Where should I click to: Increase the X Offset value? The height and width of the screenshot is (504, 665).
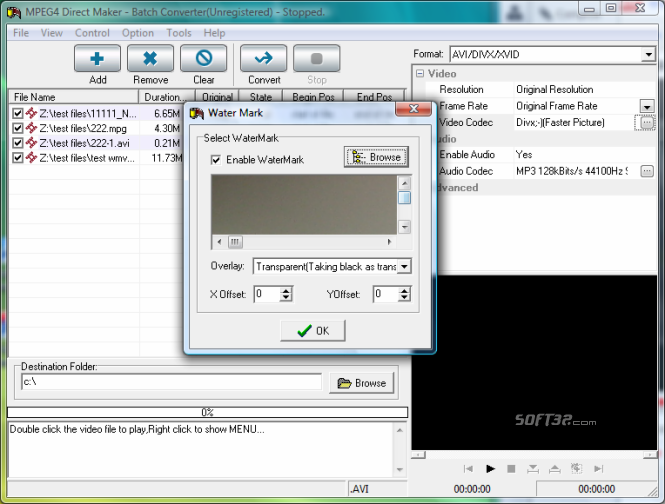click(x=286, y=291)
